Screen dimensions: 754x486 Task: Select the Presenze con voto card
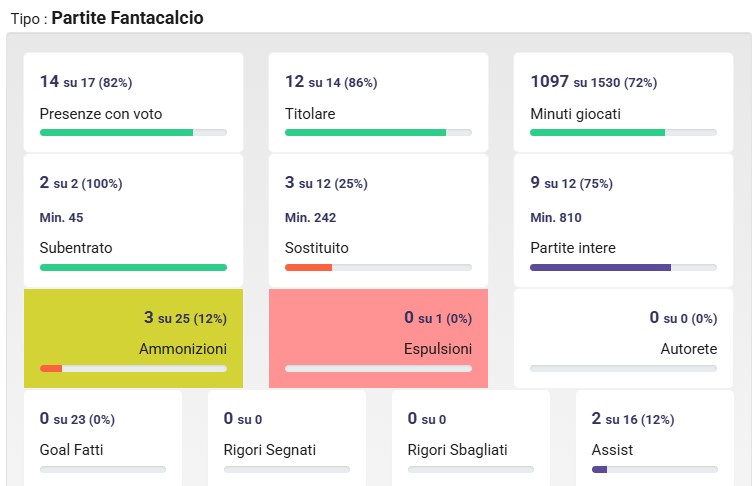pyautogui.click(x=133, y=100)
